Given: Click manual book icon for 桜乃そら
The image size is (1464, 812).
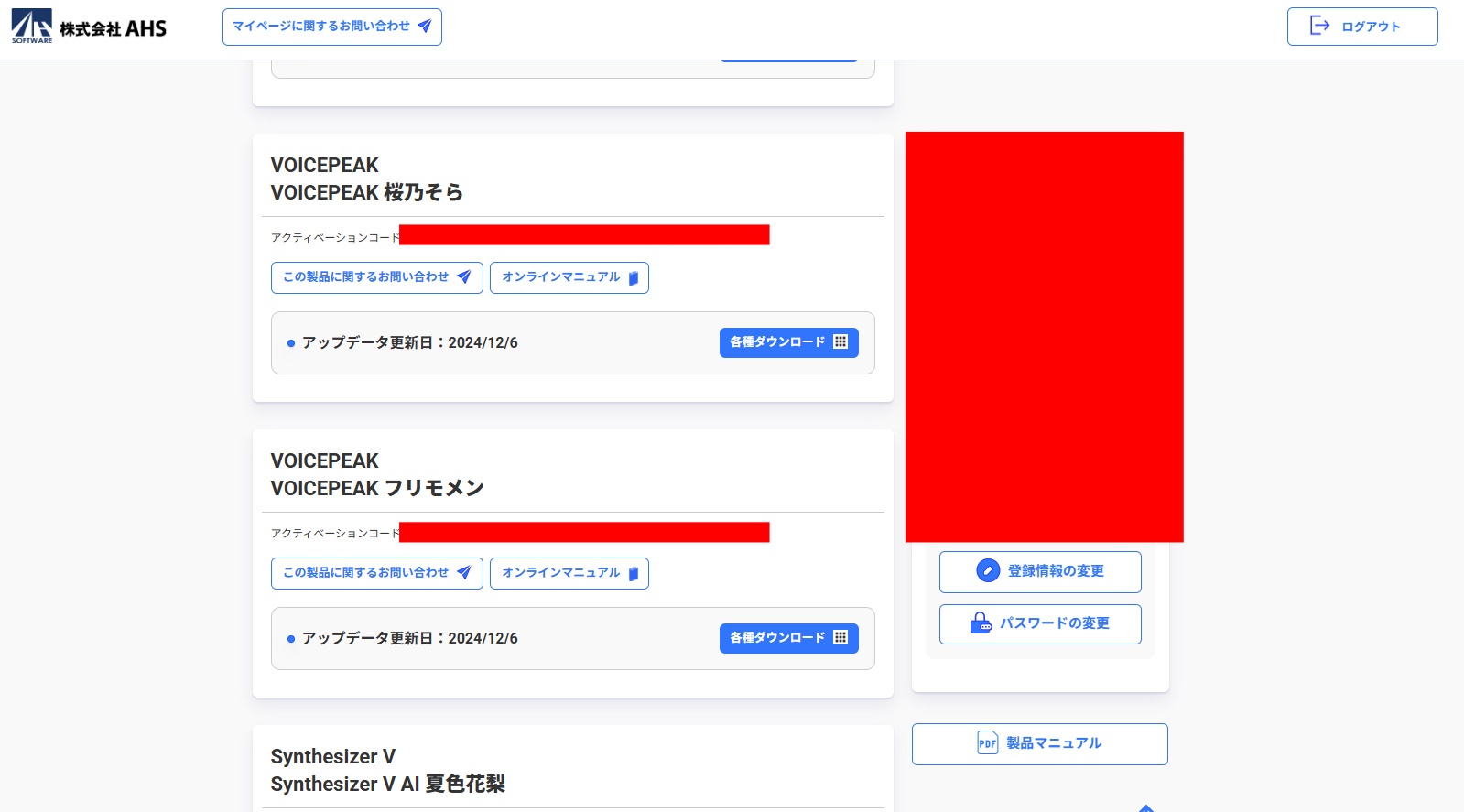Looking at the screenshot, I should [x=634, y=278].
